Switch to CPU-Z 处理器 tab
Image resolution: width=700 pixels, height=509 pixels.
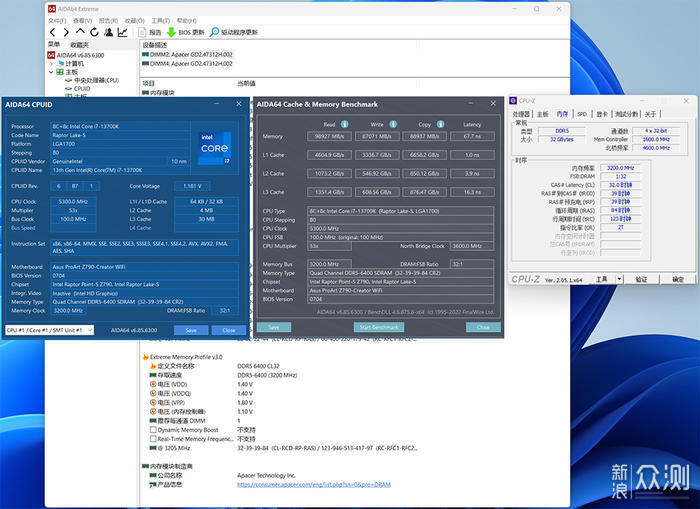[x=521, y=114]
